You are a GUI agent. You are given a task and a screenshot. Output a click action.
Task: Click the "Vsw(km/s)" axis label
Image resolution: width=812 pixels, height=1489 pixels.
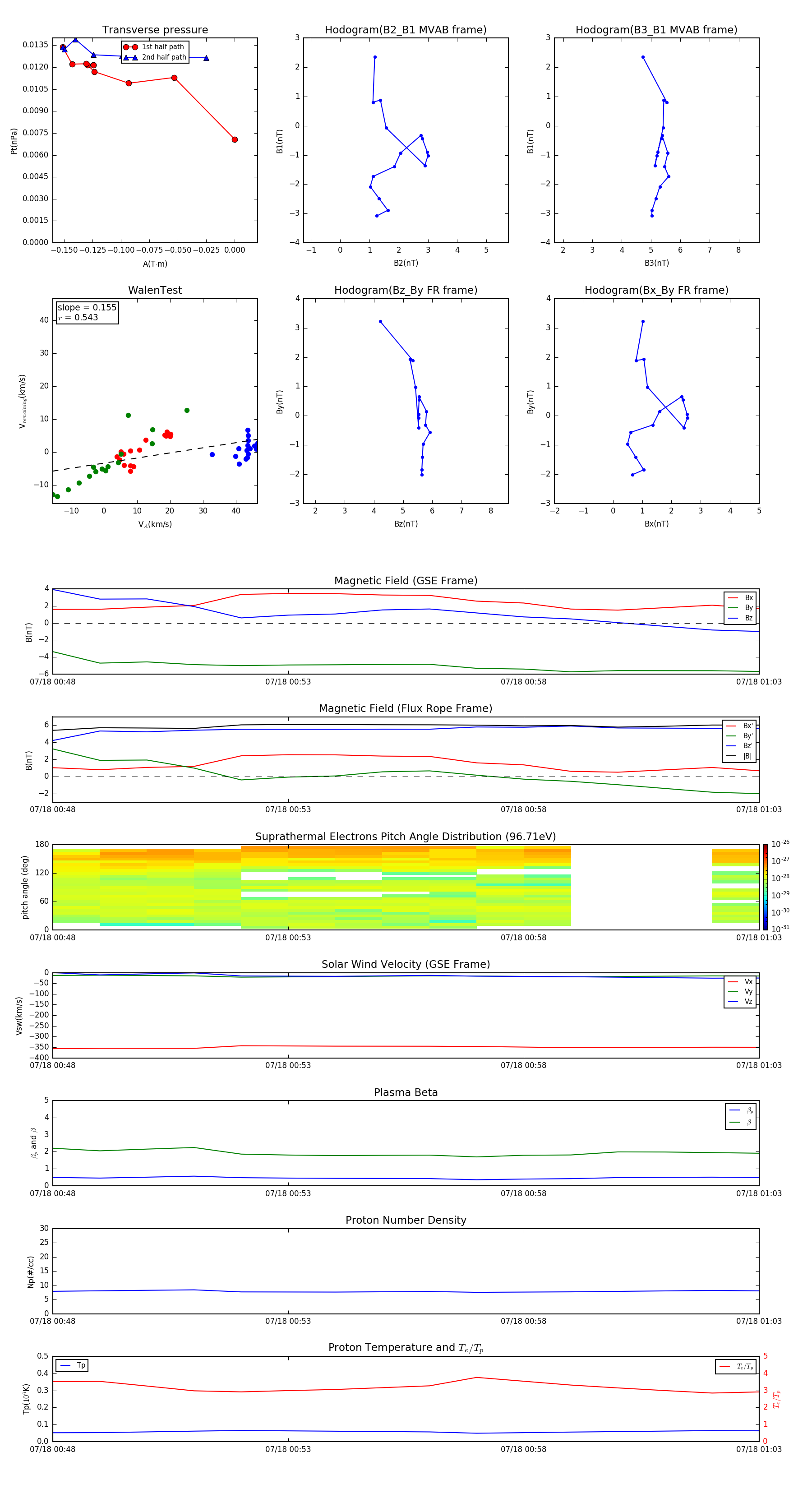[x=19, y=1016]
